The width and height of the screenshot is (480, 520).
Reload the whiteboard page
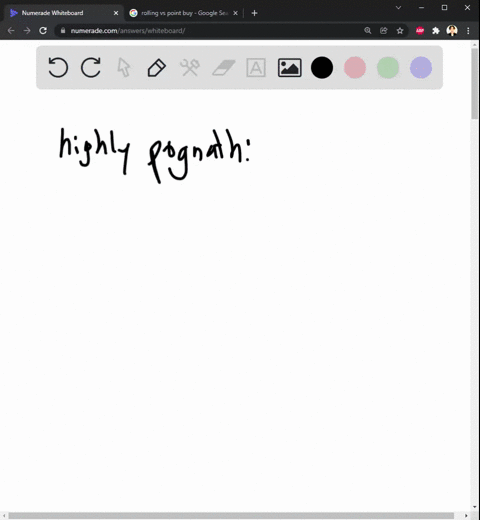43,31
